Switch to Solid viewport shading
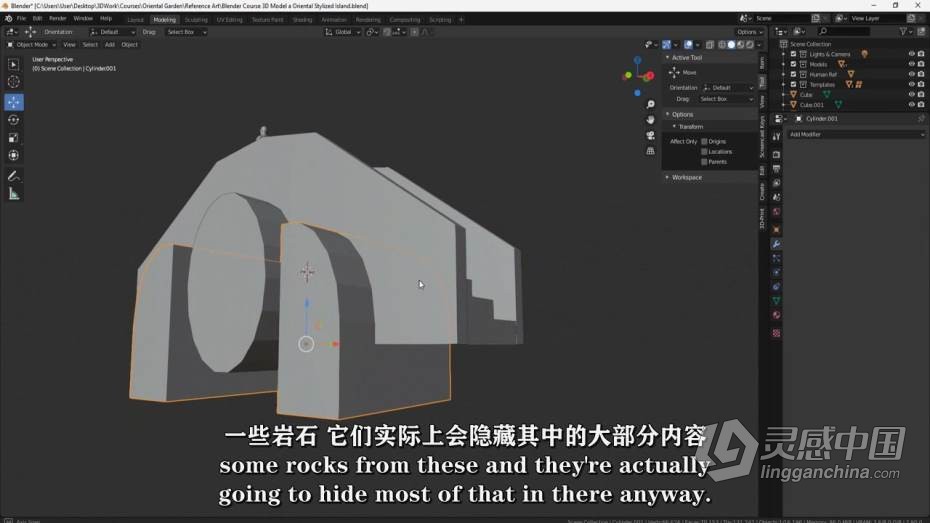The image size is (930, 523). click(x=731, y=44)
